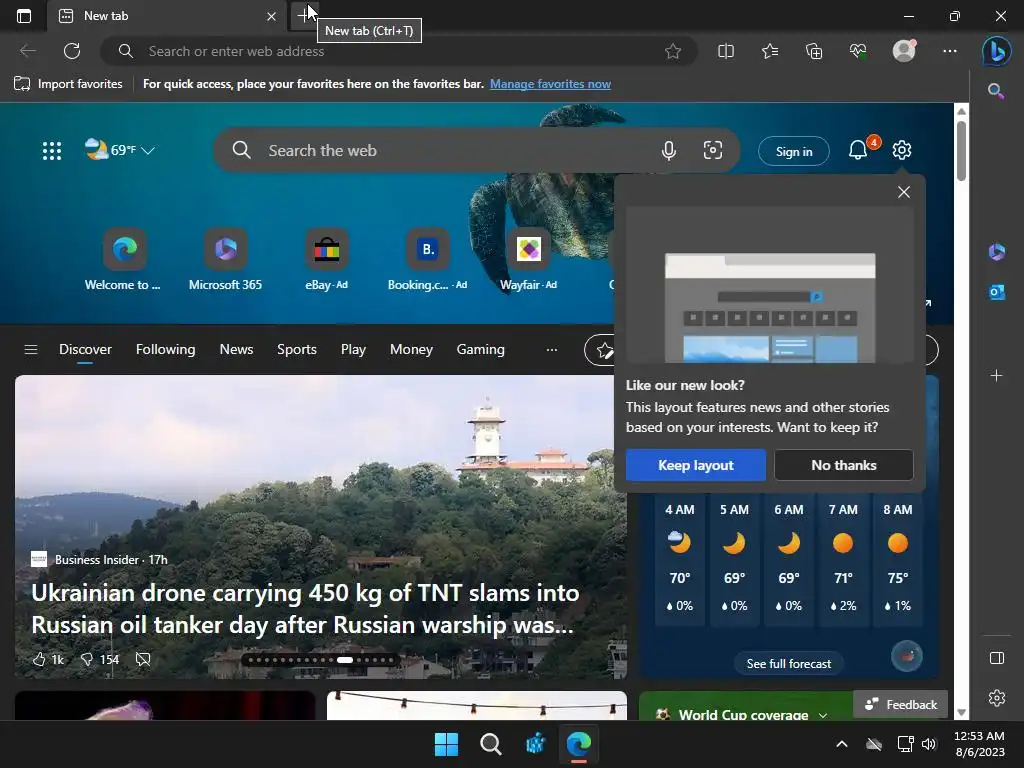Expand World Cup coverage dropdown

[x=822, y=715]
